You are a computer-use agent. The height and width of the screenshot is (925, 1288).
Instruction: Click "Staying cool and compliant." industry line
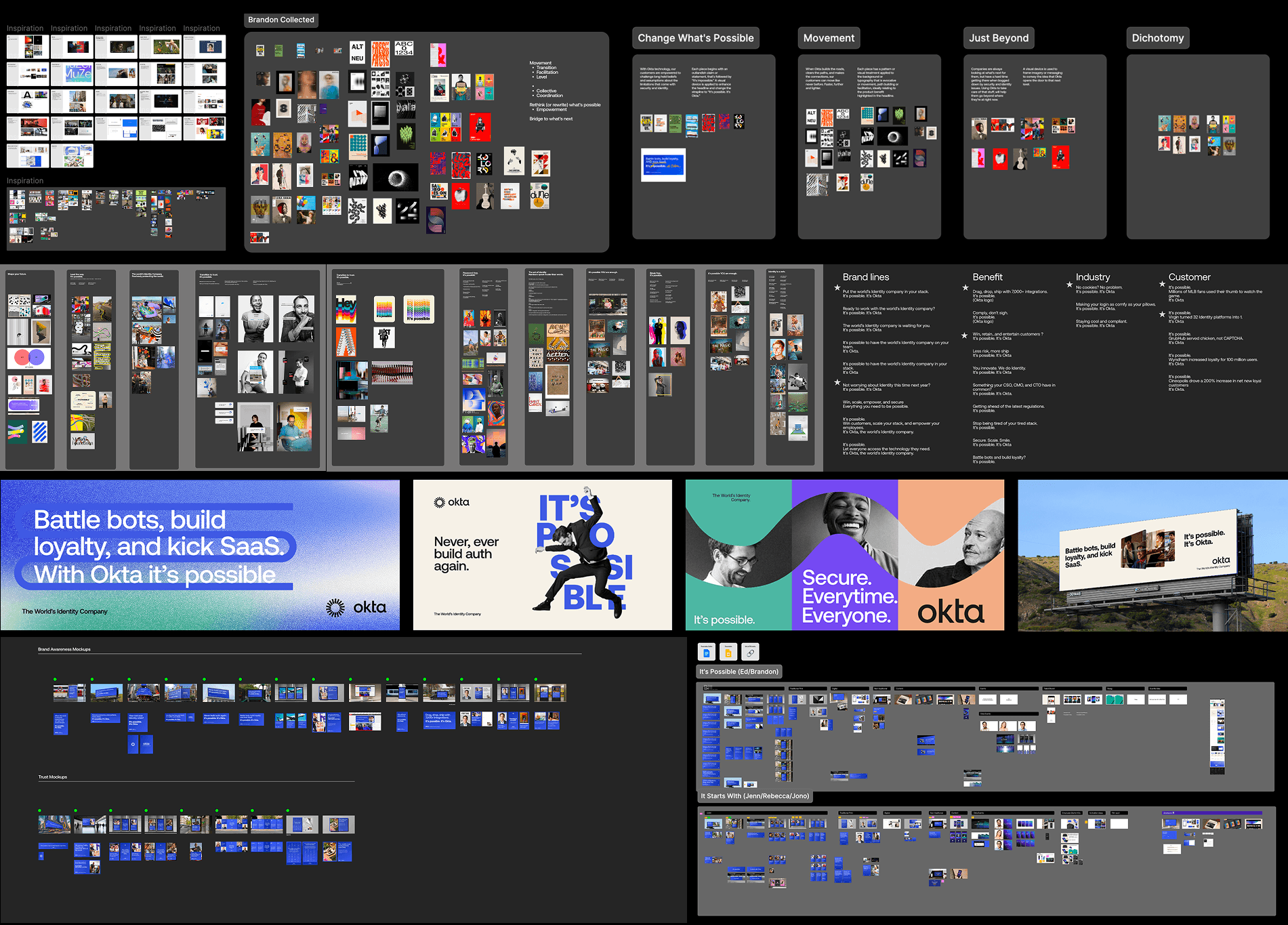(x=1101, y=321)
